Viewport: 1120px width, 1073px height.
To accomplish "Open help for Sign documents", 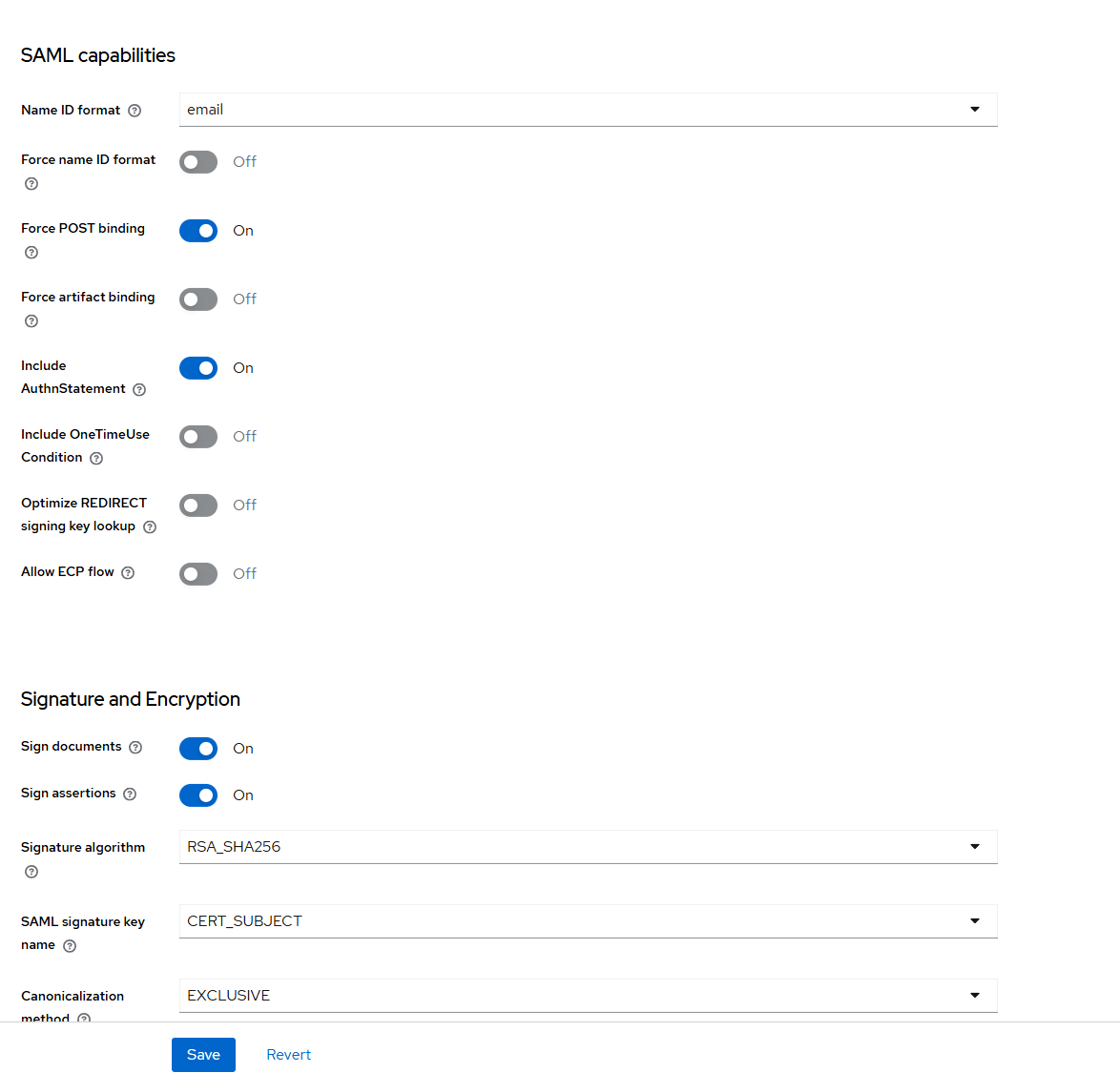I will point(135,747).
